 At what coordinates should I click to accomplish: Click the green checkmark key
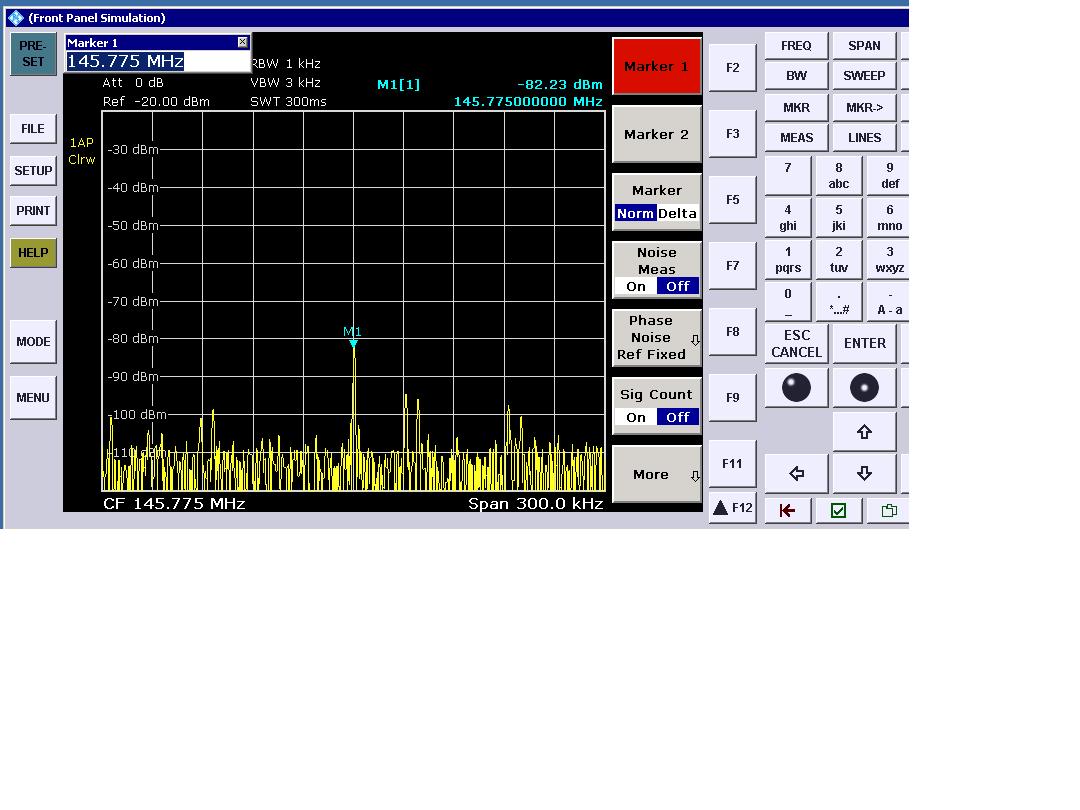click(838, 510)
